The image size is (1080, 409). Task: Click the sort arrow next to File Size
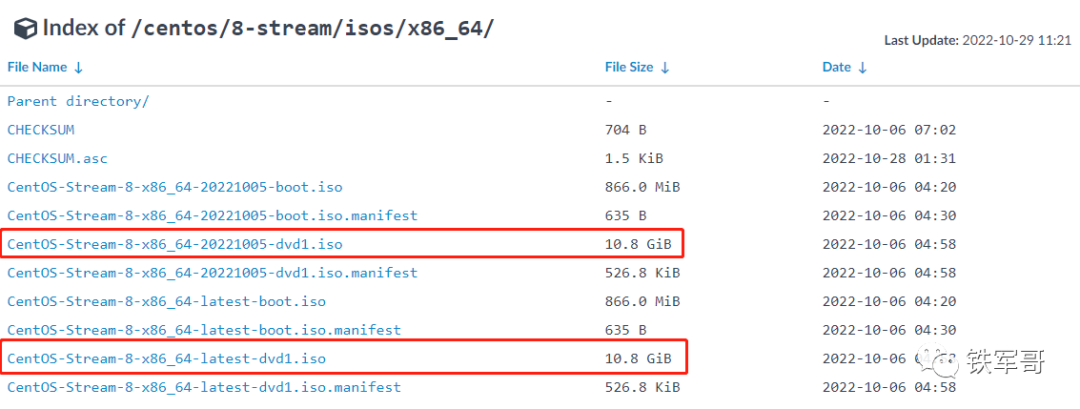click(665, 68)
